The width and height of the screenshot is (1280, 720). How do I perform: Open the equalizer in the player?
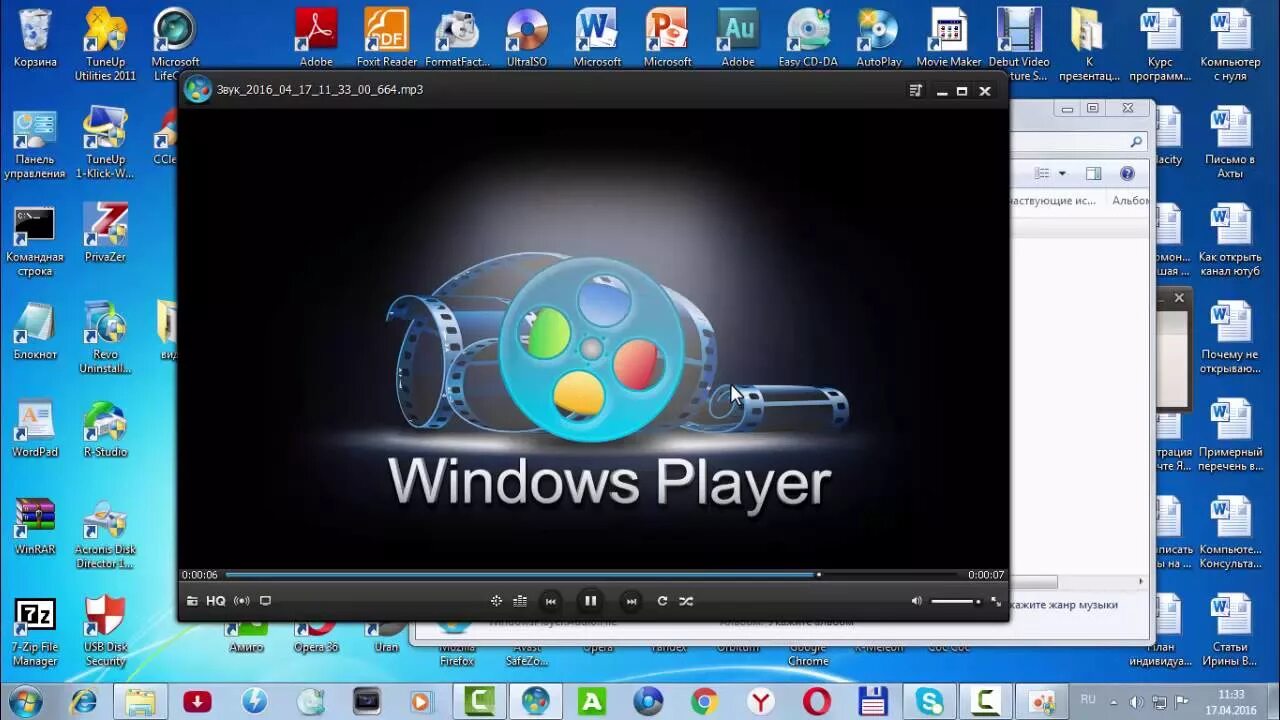pyautogui.click(x=520, y=601)
